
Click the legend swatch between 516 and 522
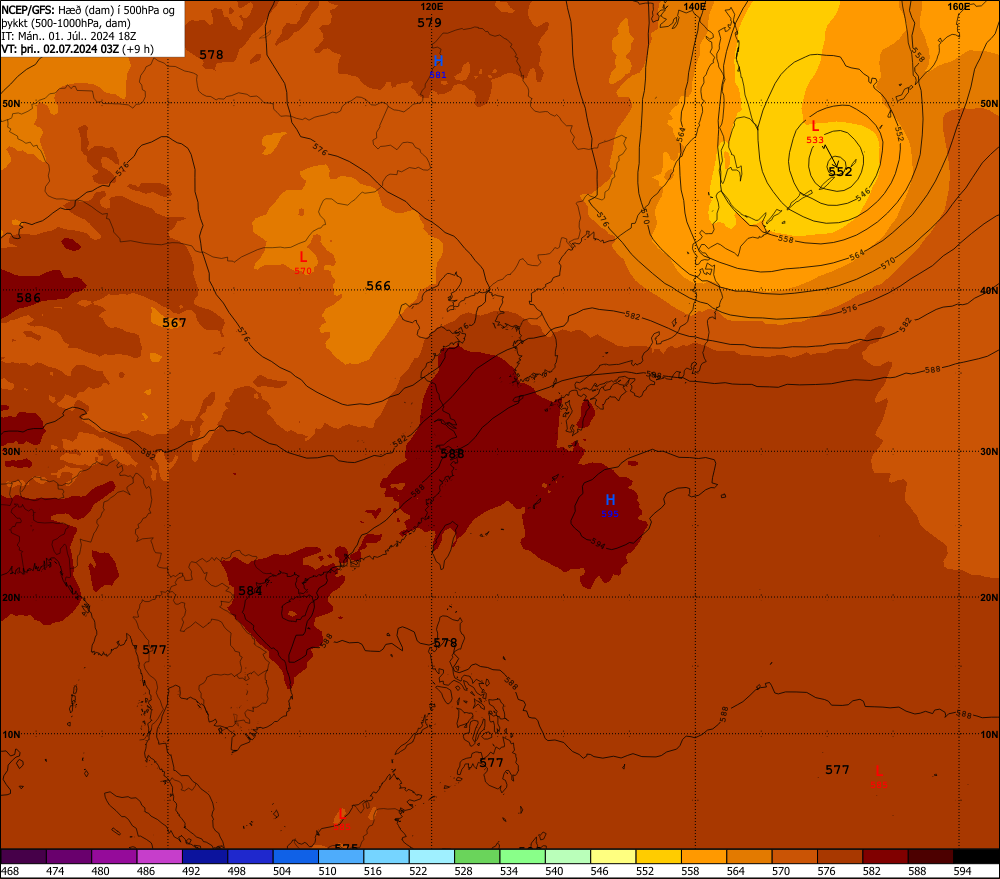click(x=386, y=856)
